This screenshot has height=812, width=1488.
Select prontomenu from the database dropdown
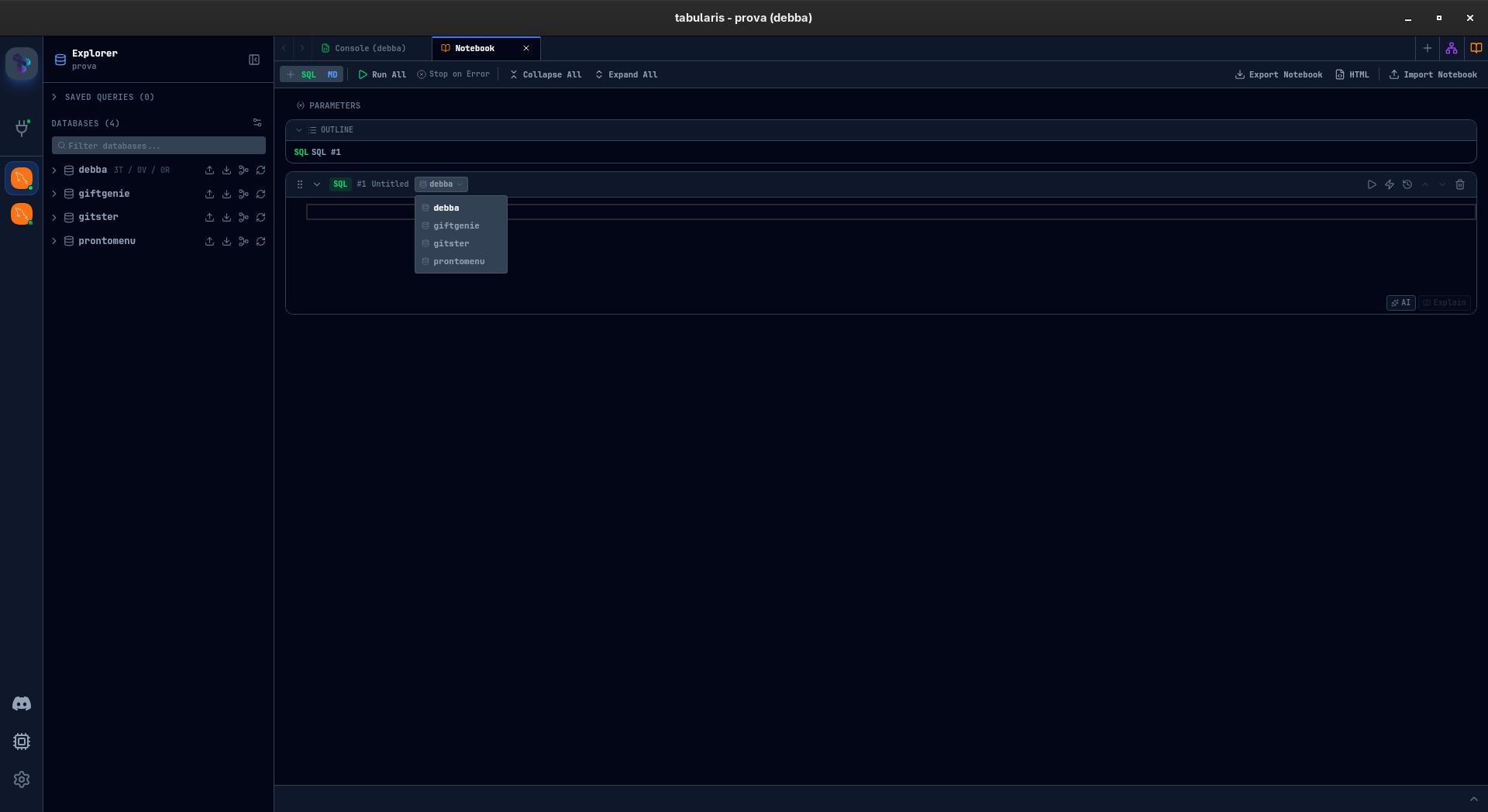(459, 261)
